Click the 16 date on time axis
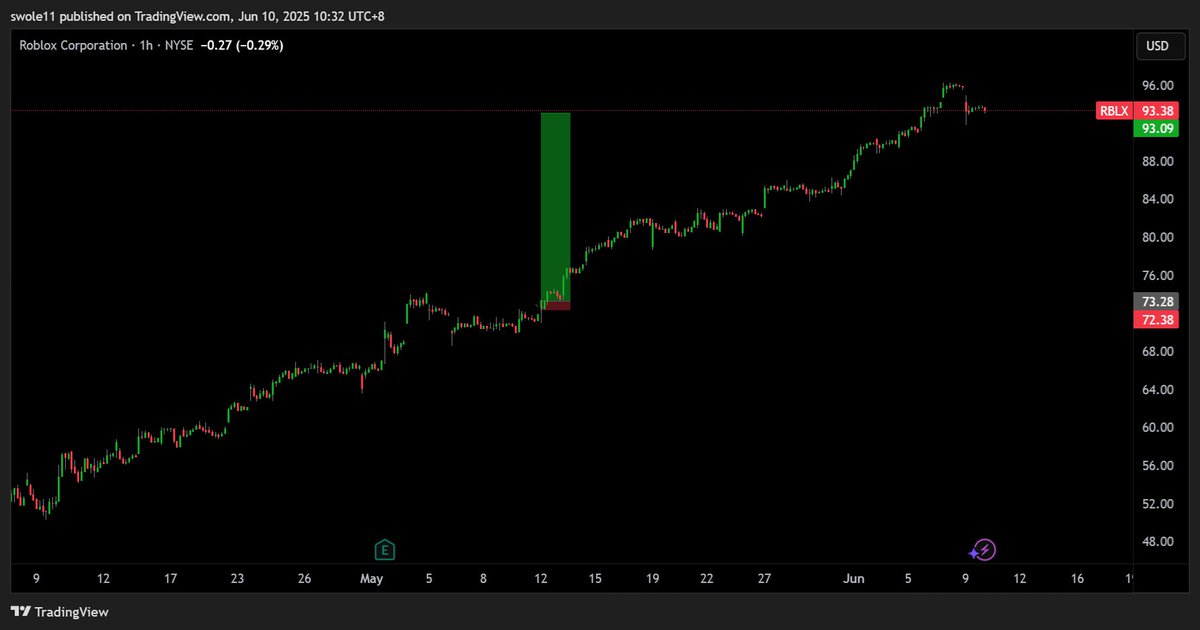This screenshot has height=630, width=1200. (1077, 579)
